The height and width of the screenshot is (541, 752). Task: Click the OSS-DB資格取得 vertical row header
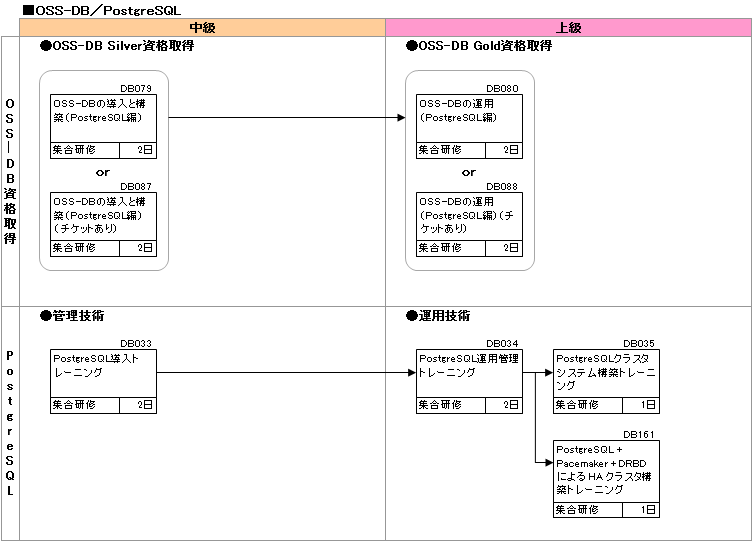10,171
